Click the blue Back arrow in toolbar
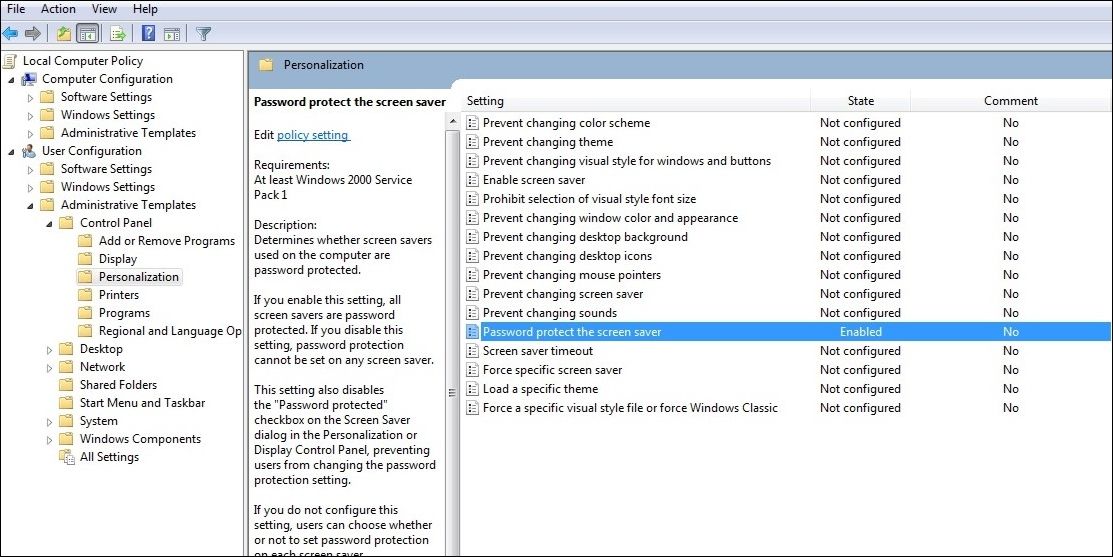 click(11, 34)
